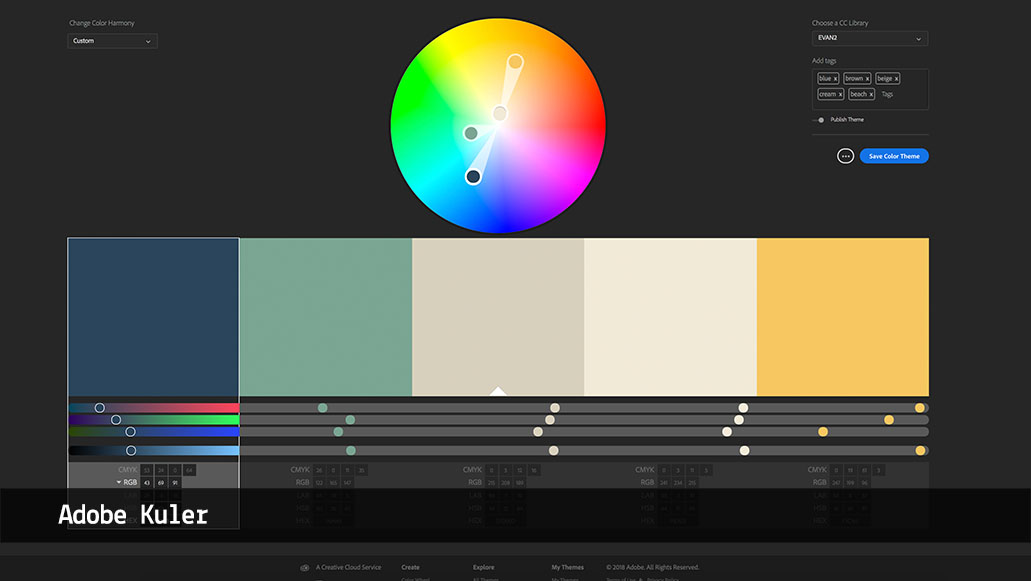Viewport: 1031px width, 581px height.
Task: Remove the brown tag via its x
Action: click(866, 79)
